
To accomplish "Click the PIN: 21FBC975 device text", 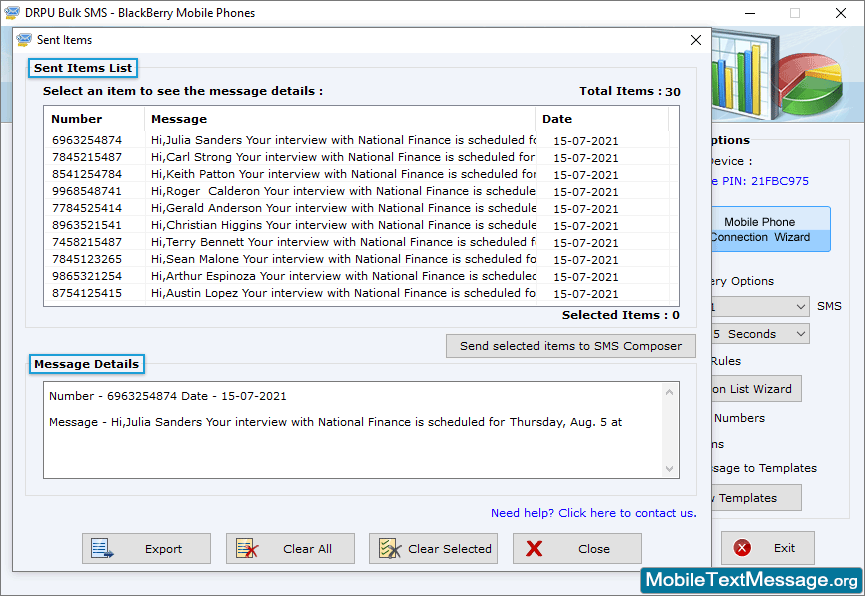I will [x=765, y=181].
